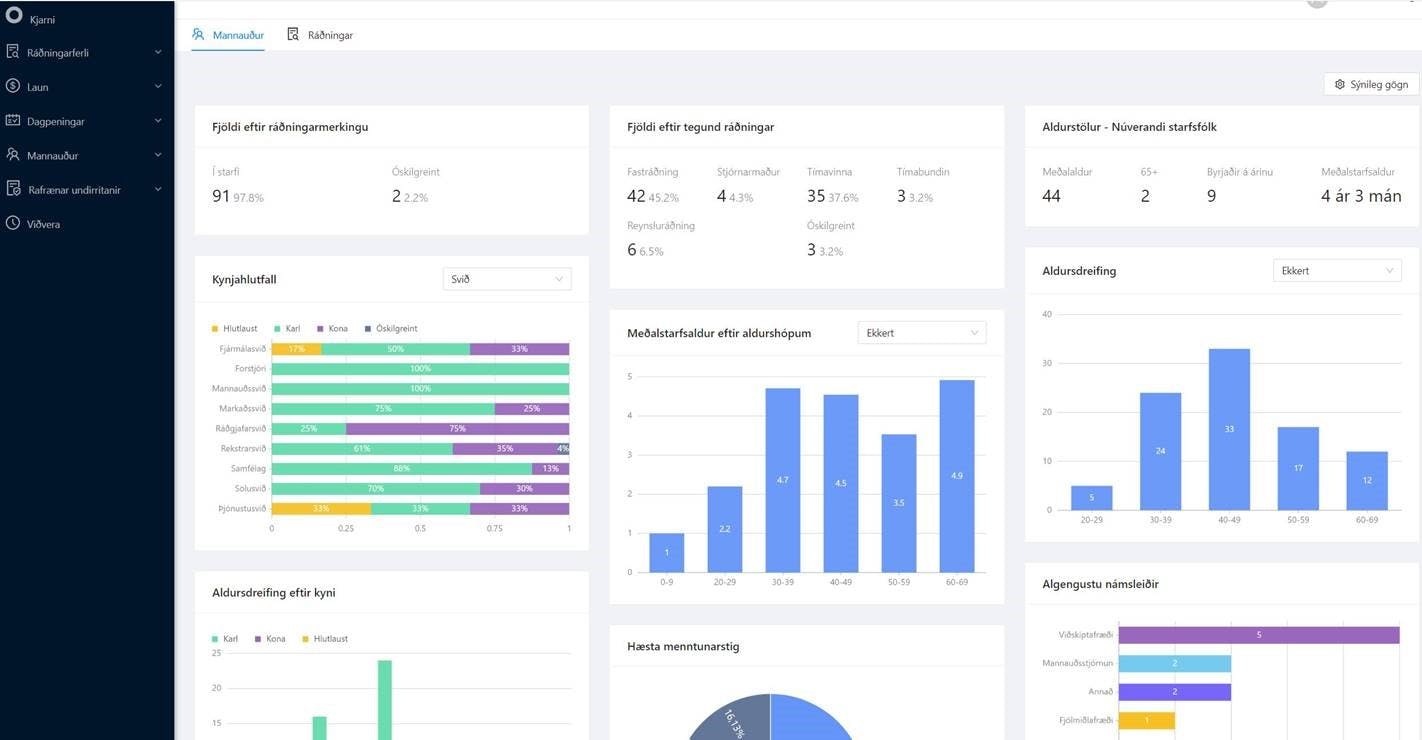
Task: Open Ekkert dropdown in Meðalstarfsaldur card
Action: [922, 333]
